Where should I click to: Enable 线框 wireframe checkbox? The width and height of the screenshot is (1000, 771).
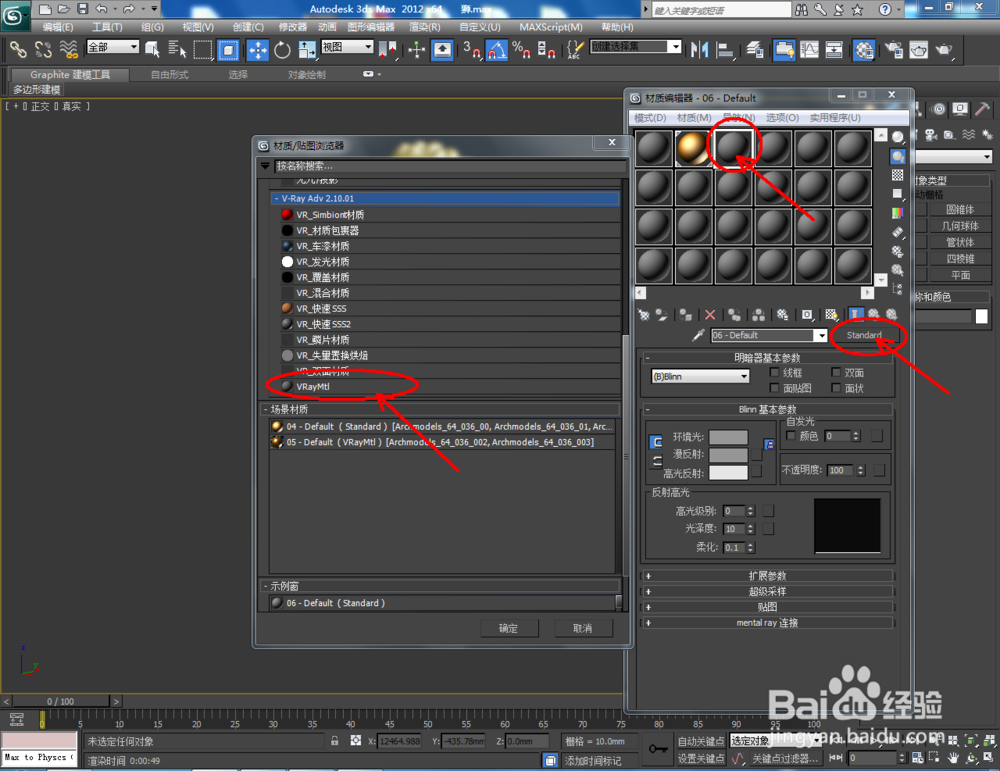tap(775, 372)
